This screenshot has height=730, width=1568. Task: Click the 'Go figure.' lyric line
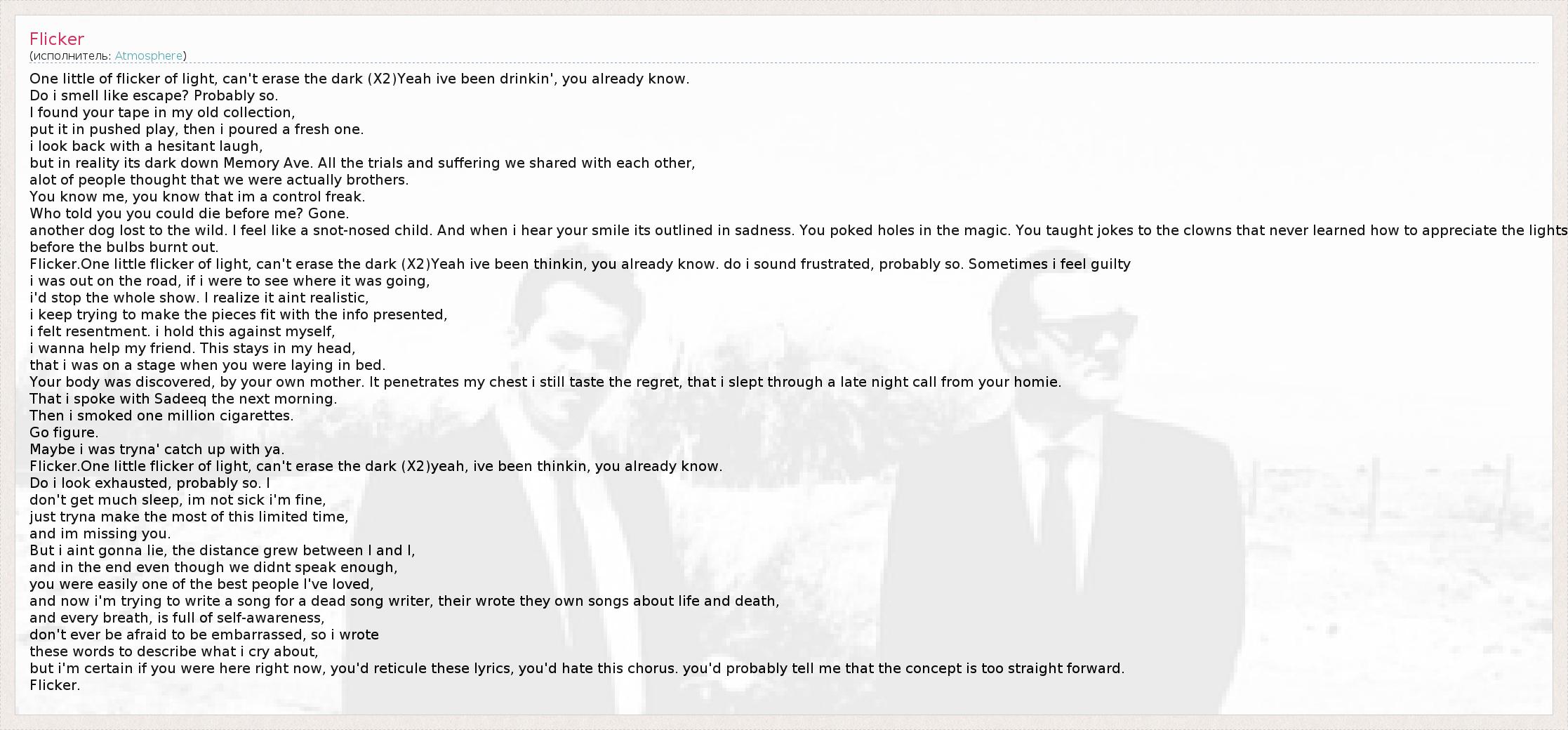tap(64, 432)
